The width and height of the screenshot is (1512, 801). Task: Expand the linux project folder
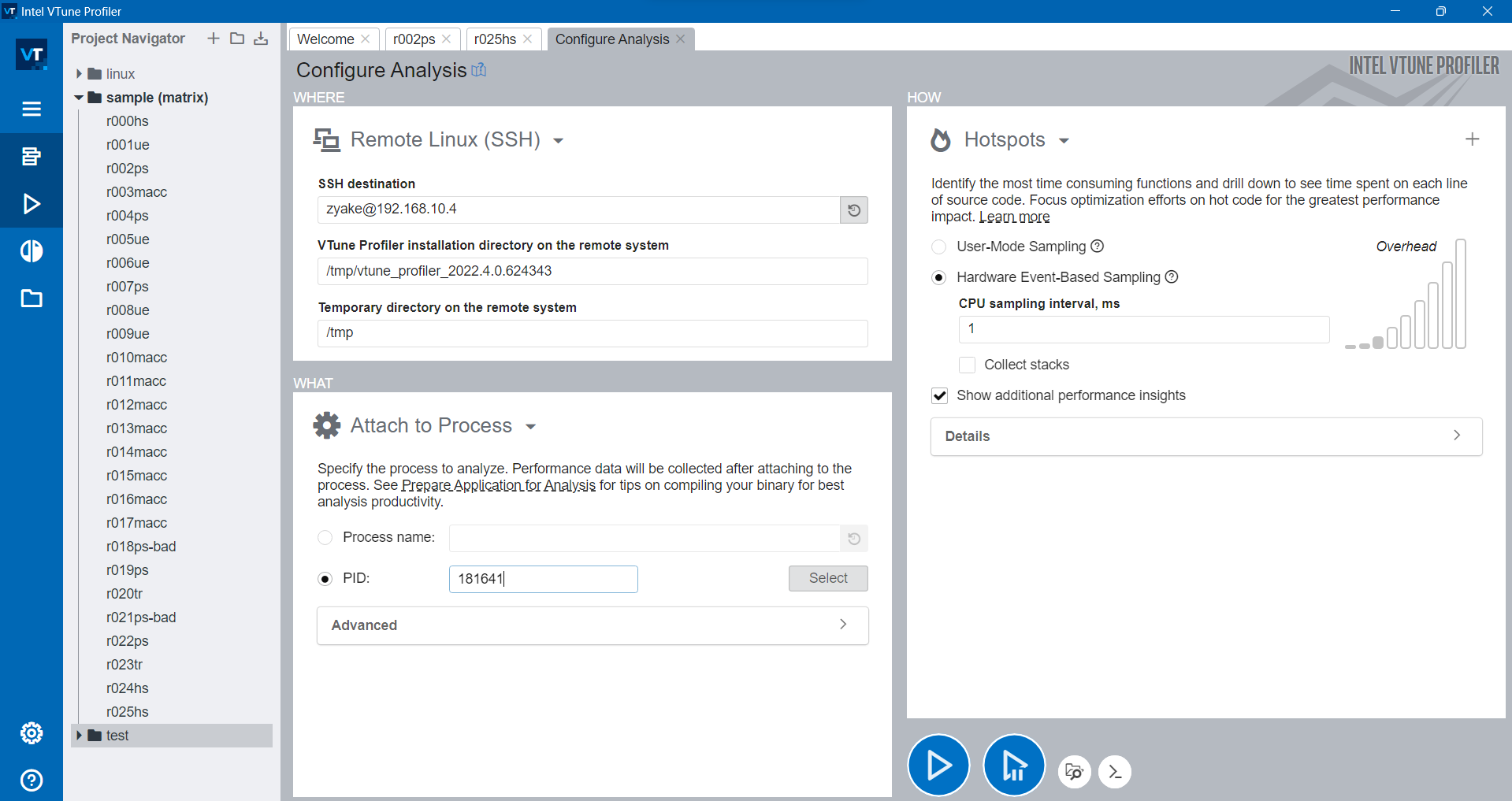tap(79, 74)
